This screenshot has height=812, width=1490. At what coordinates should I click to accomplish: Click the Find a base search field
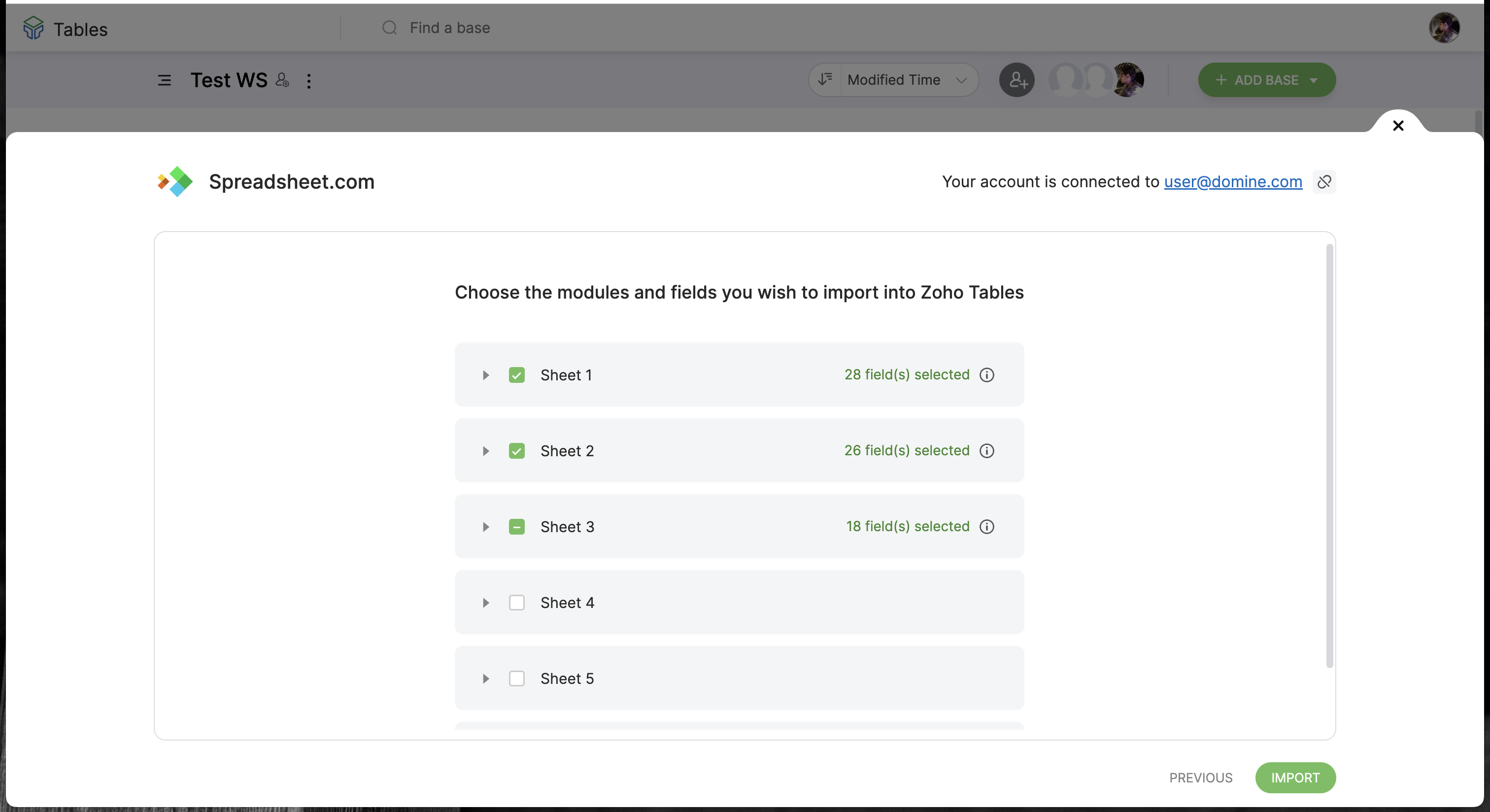pyautogui.click(x=450, y=28)
